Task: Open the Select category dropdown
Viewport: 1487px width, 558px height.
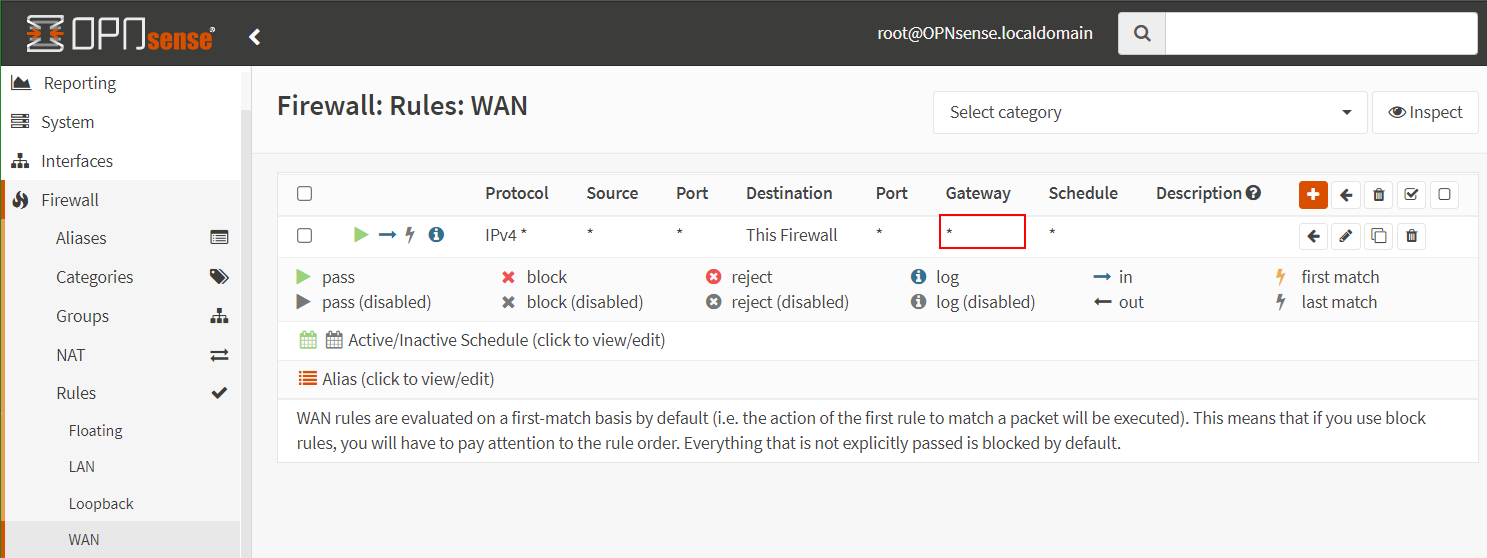Action: pos(1150,112)
